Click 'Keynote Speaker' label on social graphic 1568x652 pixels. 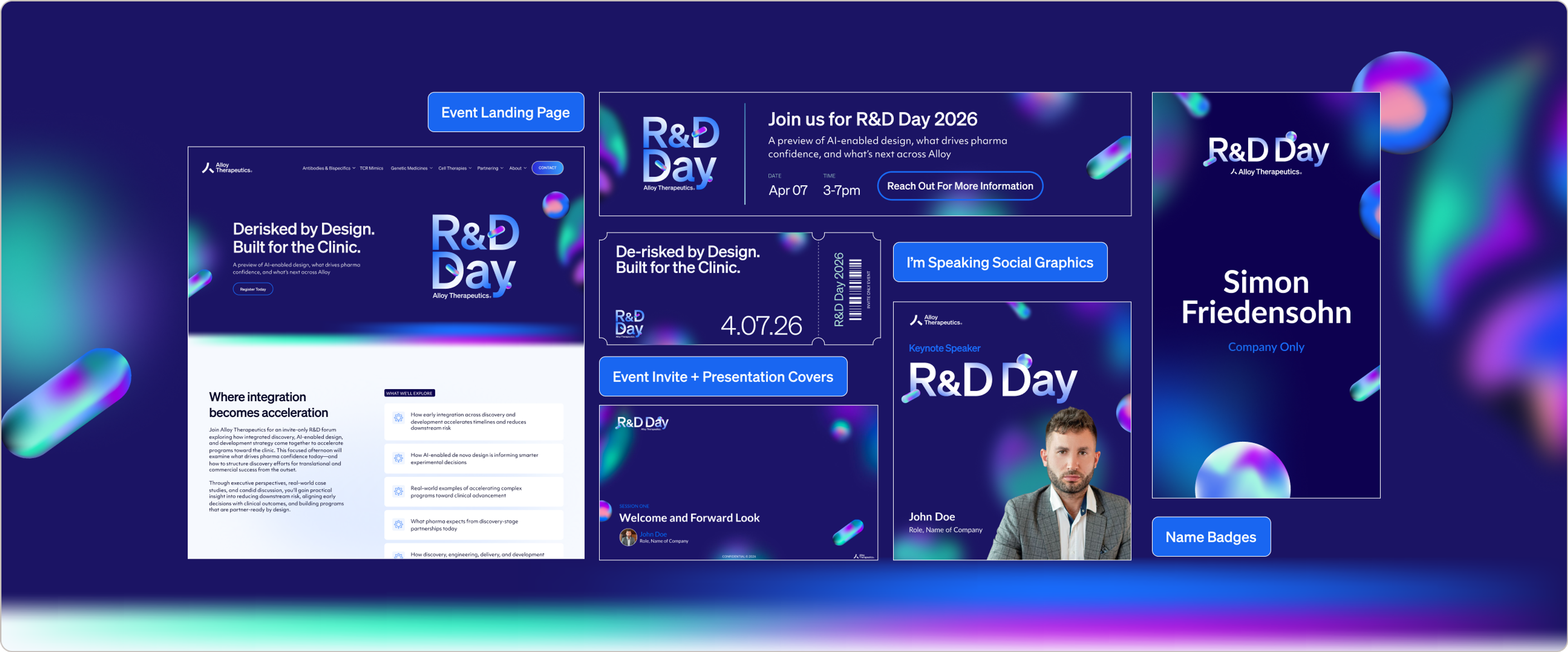click(944, 348)
